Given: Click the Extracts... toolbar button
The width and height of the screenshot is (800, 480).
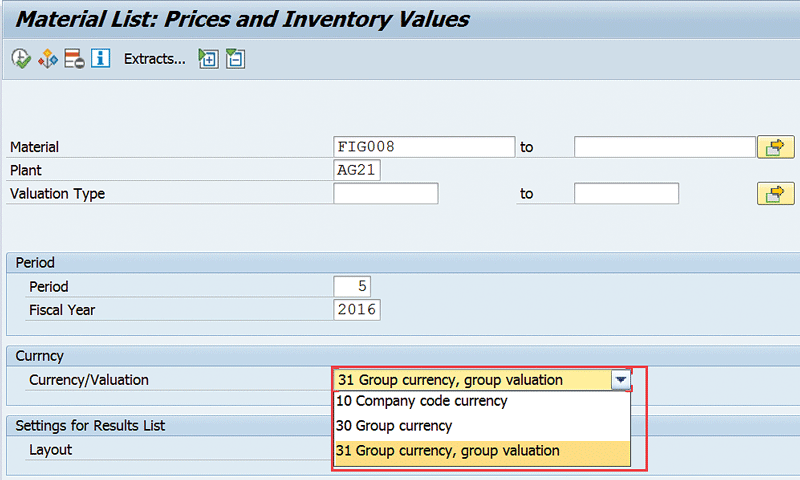Looking at the screenshot, I should (154, 59).
